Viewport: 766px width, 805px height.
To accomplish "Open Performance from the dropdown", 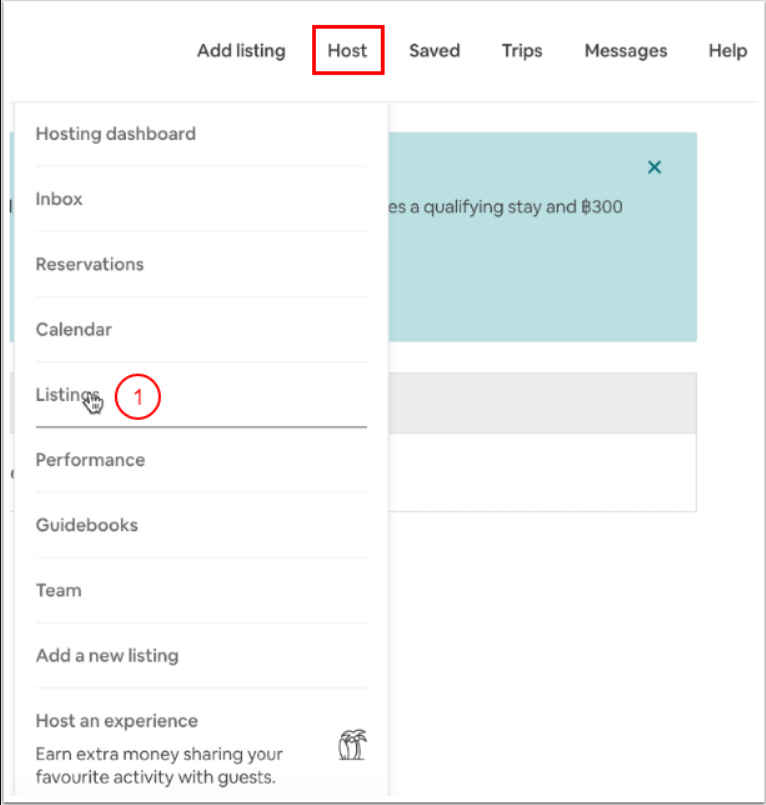I will [x=90, y=460].
